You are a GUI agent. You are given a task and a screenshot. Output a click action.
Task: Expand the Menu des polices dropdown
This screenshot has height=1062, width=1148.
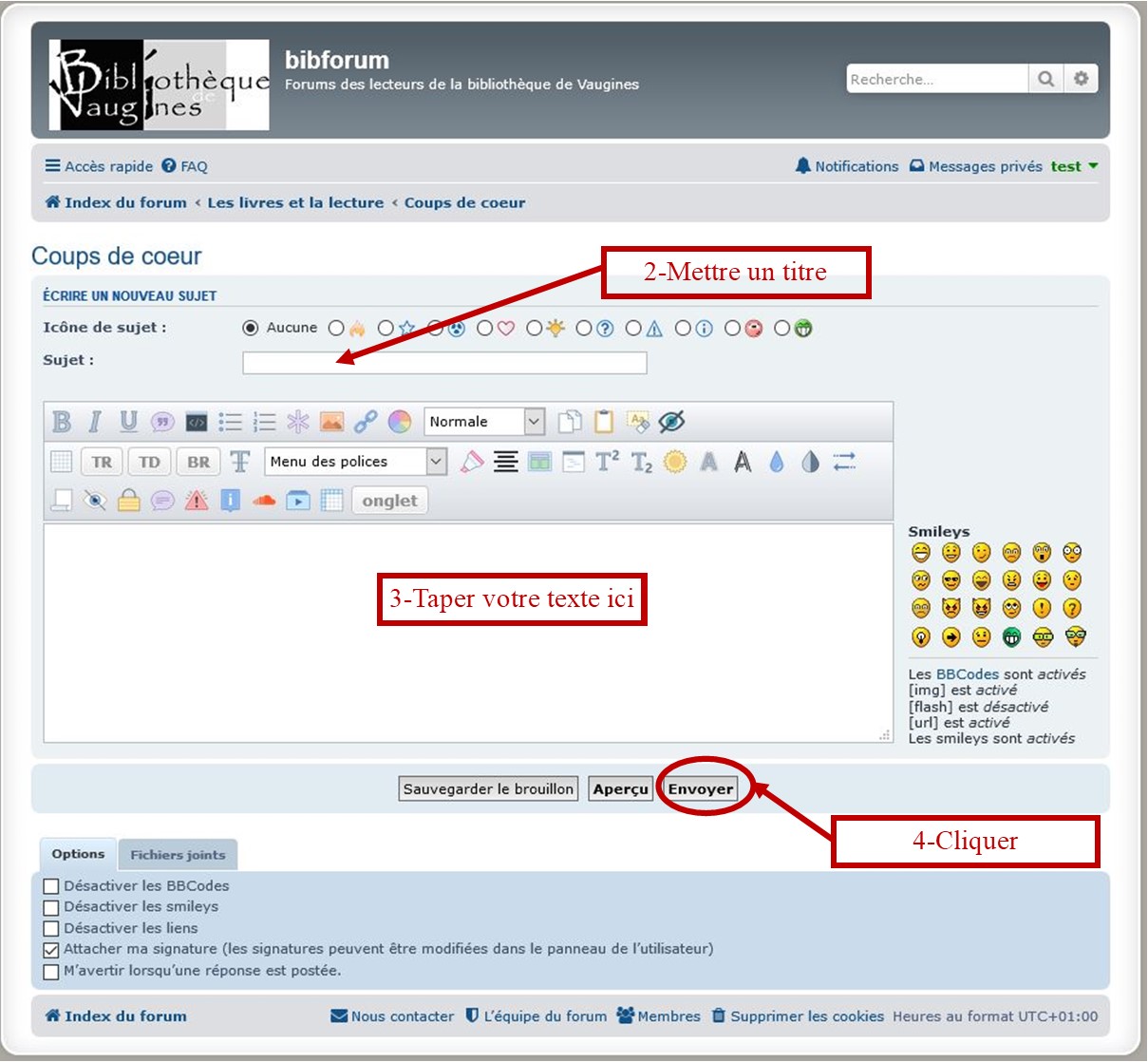(355, 462)
